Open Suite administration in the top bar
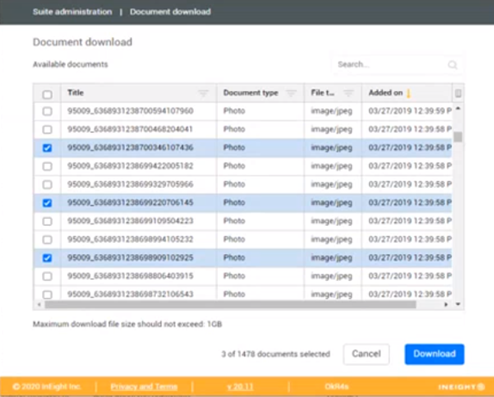Screen dimensions: 494x397 [72, 12]
